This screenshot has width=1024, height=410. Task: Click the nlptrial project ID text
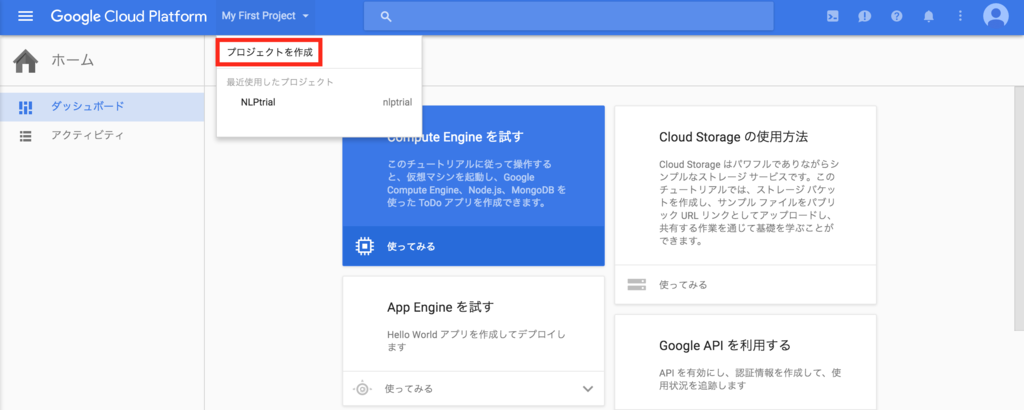click(397, 102)
